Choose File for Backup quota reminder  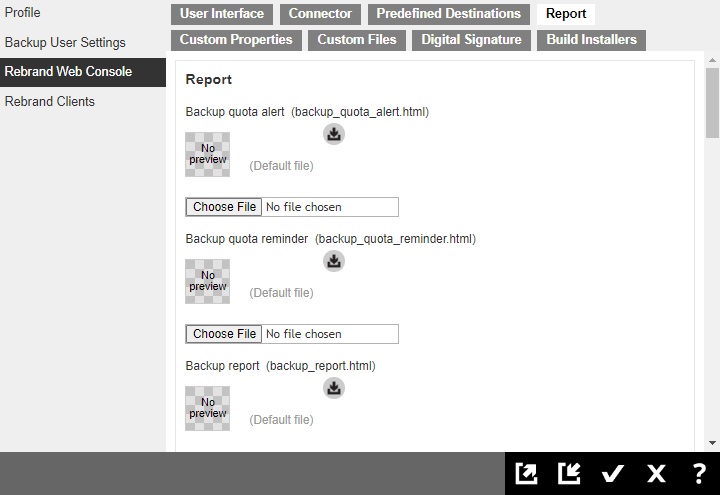pos(224,334)
